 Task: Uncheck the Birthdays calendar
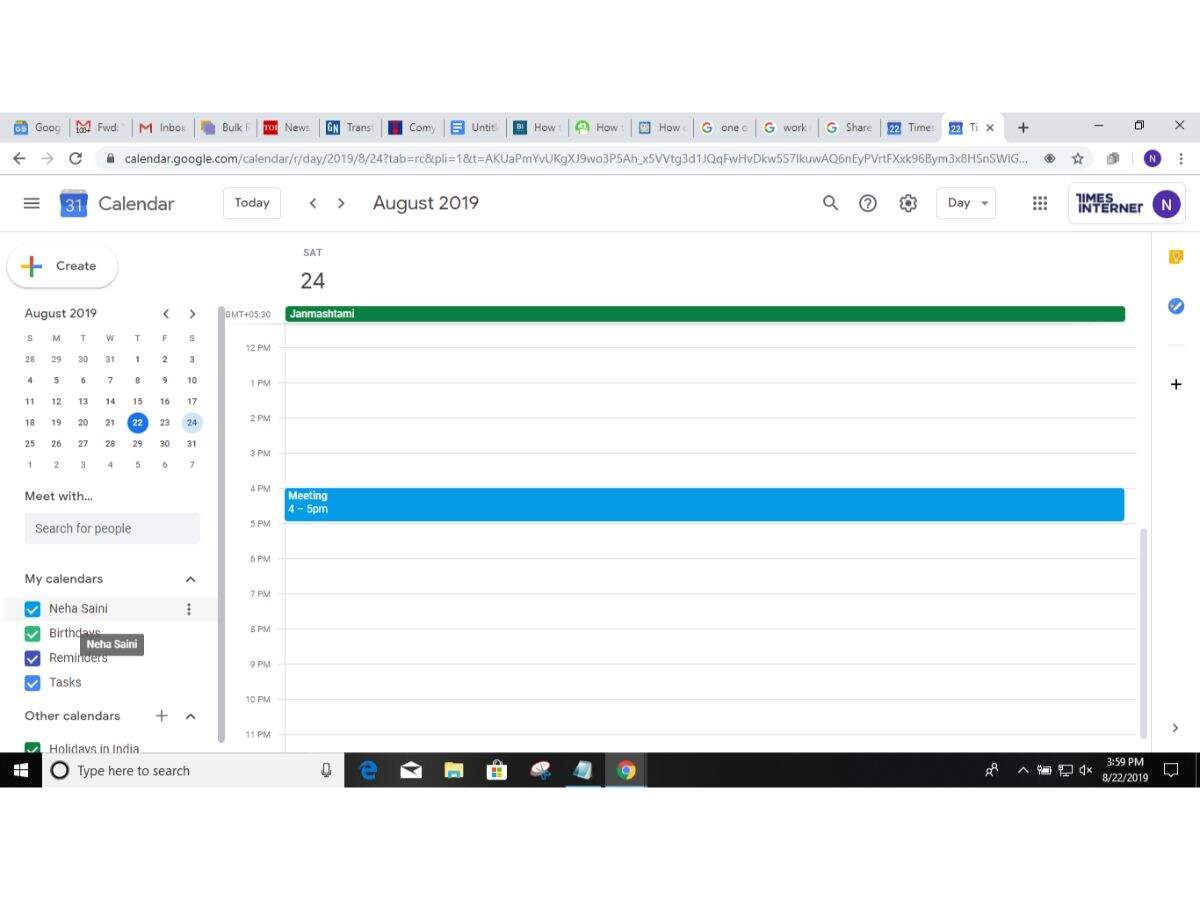32,633
